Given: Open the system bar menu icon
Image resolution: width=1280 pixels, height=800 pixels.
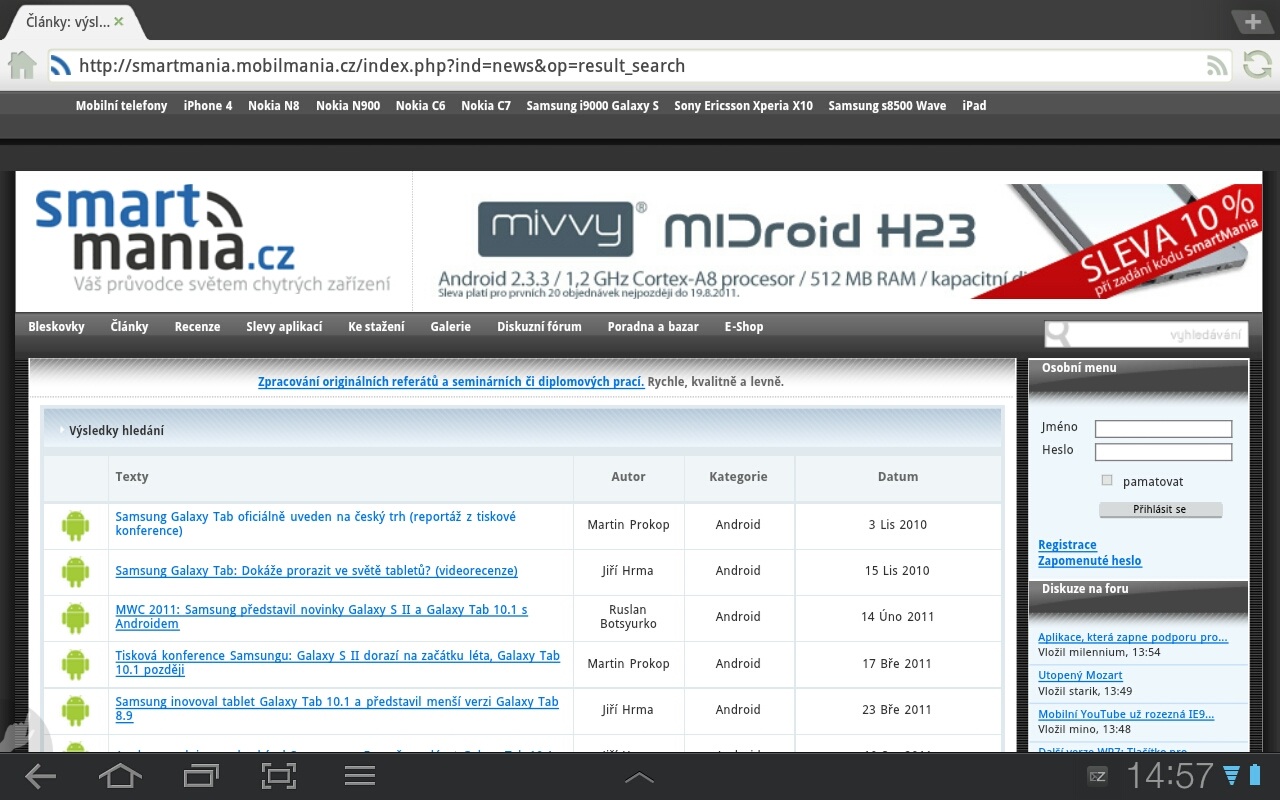Looking at the screenshot, I should pyautogui.click(x=359, y=776).
